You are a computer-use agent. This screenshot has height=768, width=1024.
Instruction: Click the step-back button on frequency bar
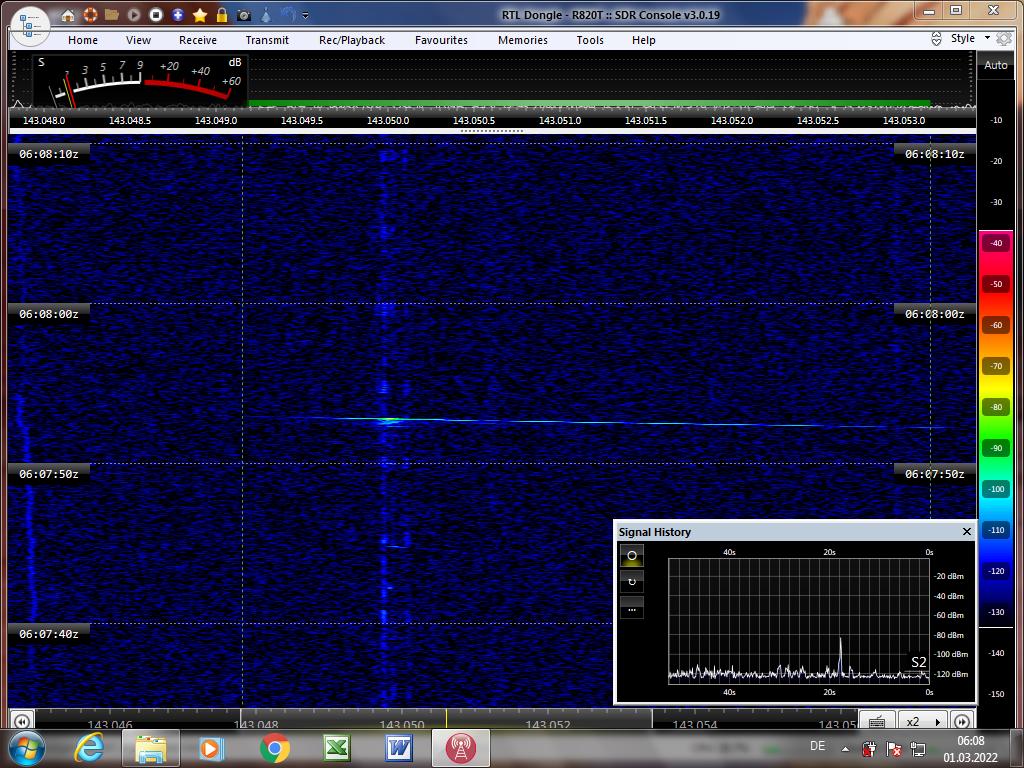[21, 721]
